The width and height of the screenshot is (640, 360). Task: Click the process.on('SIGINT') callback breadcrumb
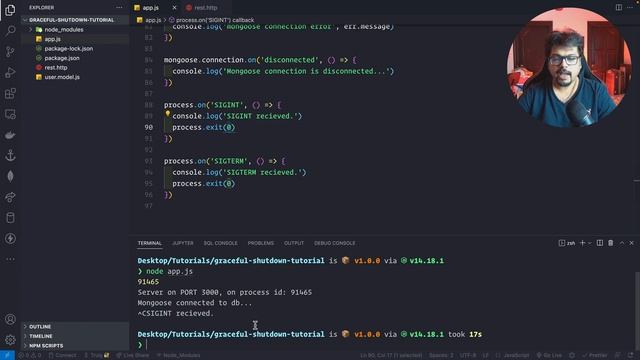tap(215, 20)
